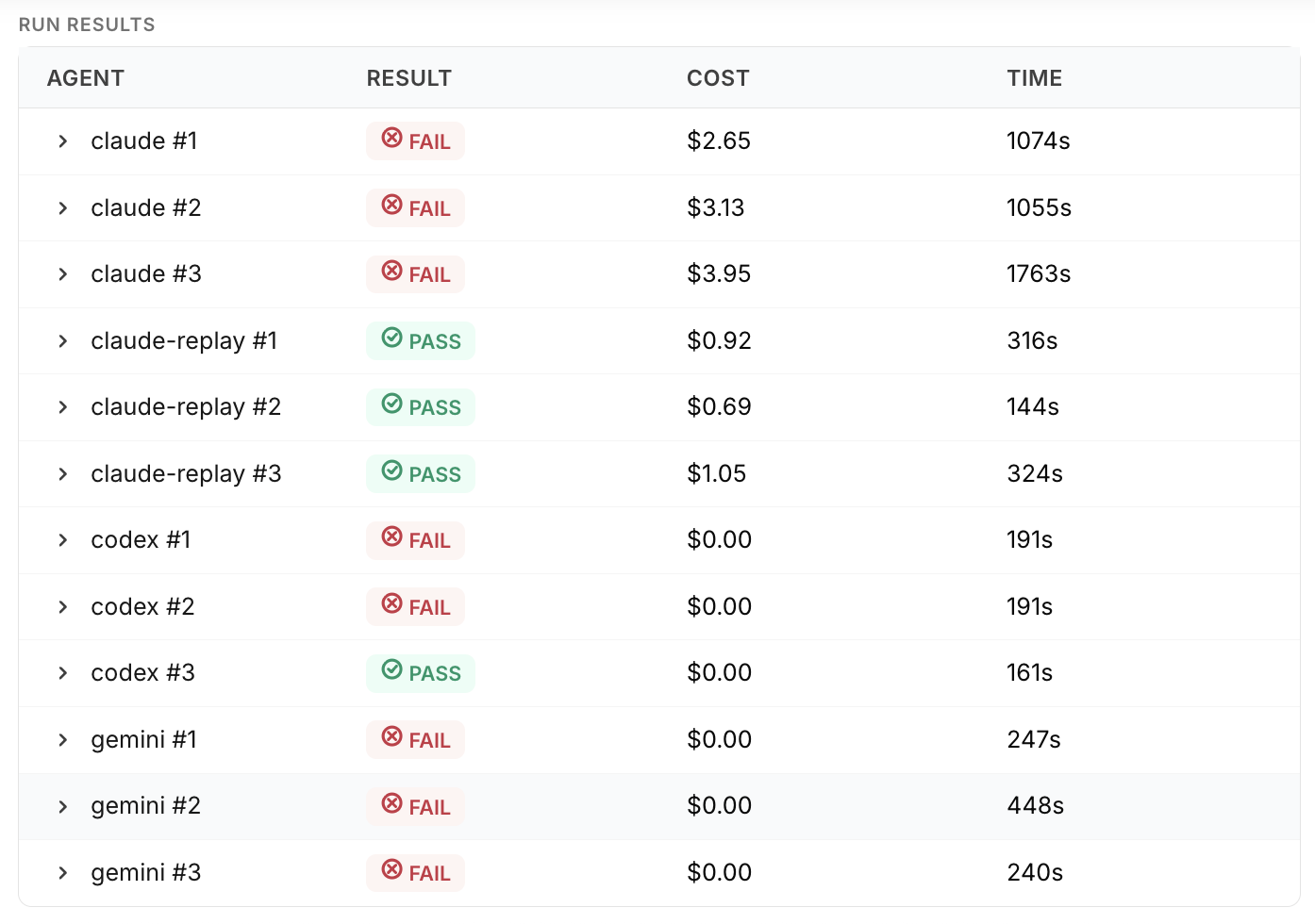Click the PASS icon for claude-replay #3
The width and height of the screenshot is (1315, 924).
tap(391, 470)
